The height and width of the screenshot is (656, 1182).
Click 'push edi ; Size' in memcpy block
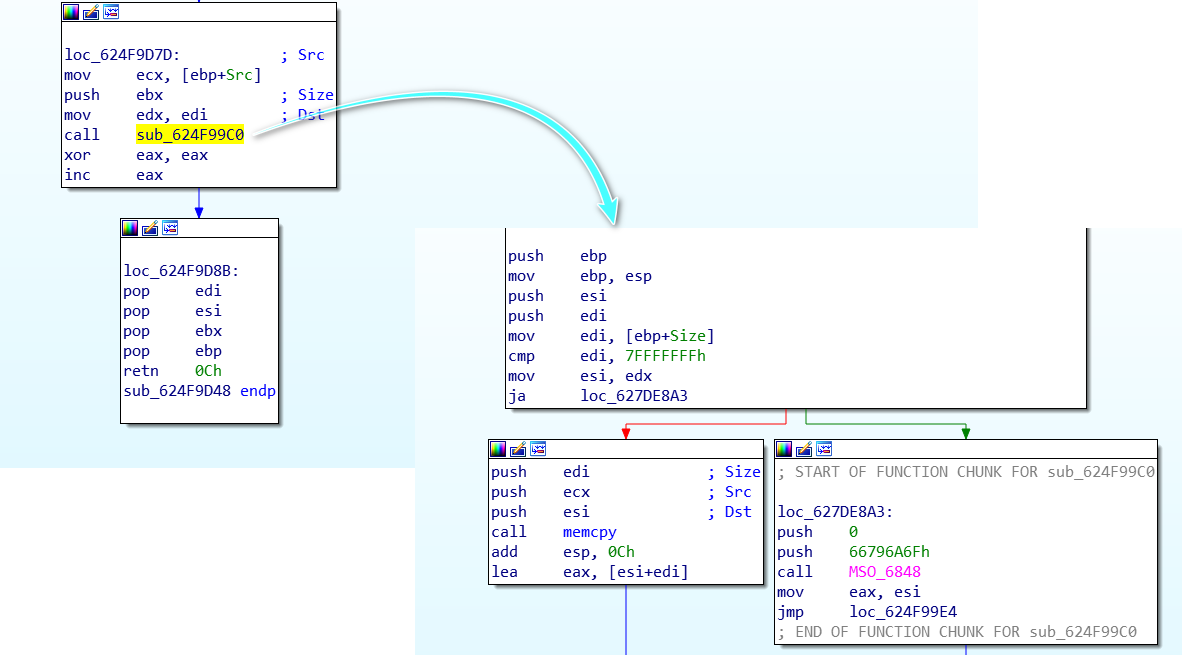626,472
